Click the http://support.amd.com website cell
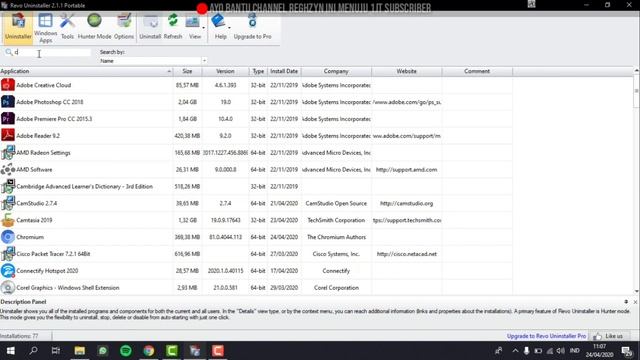Image resolution: width=640 pixels, height=360 pixels. click(407, 169)
